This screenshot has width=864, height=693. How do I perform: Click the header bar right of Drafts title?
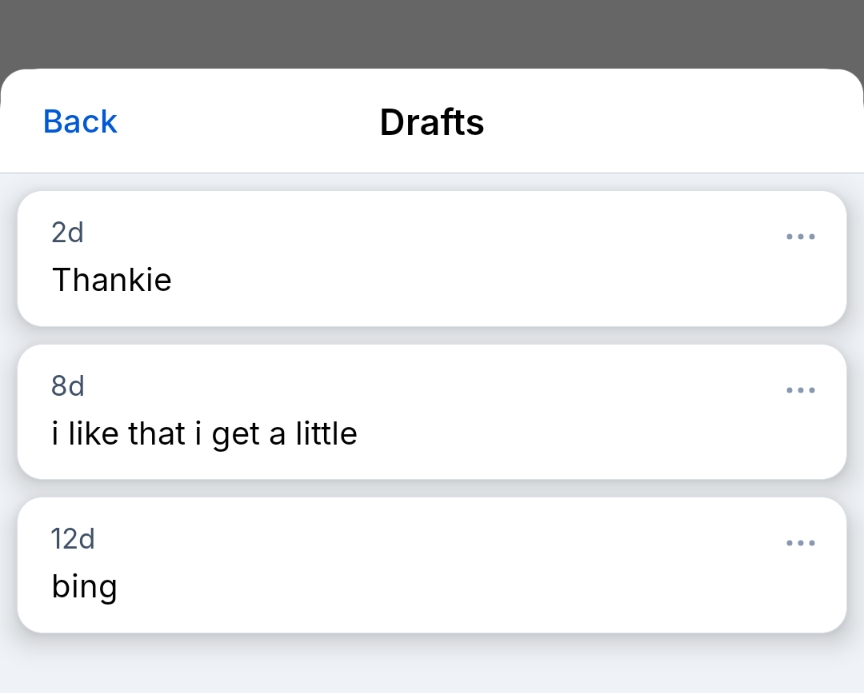(x=680, y=122)
